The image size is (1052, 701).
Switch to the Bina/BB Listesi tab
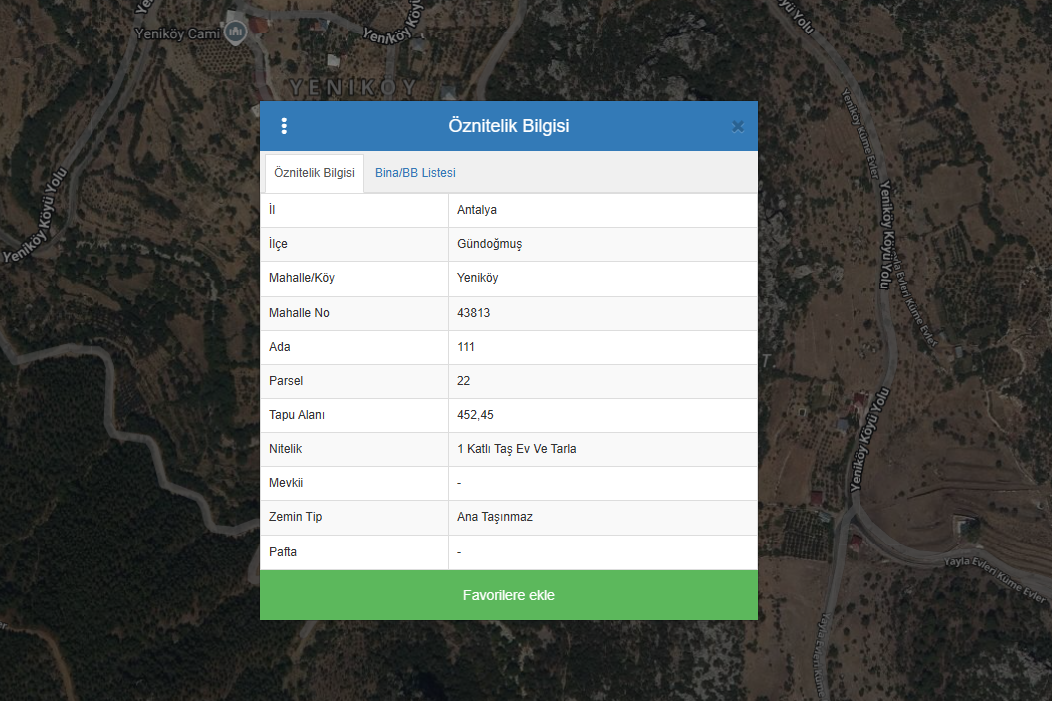415,173
